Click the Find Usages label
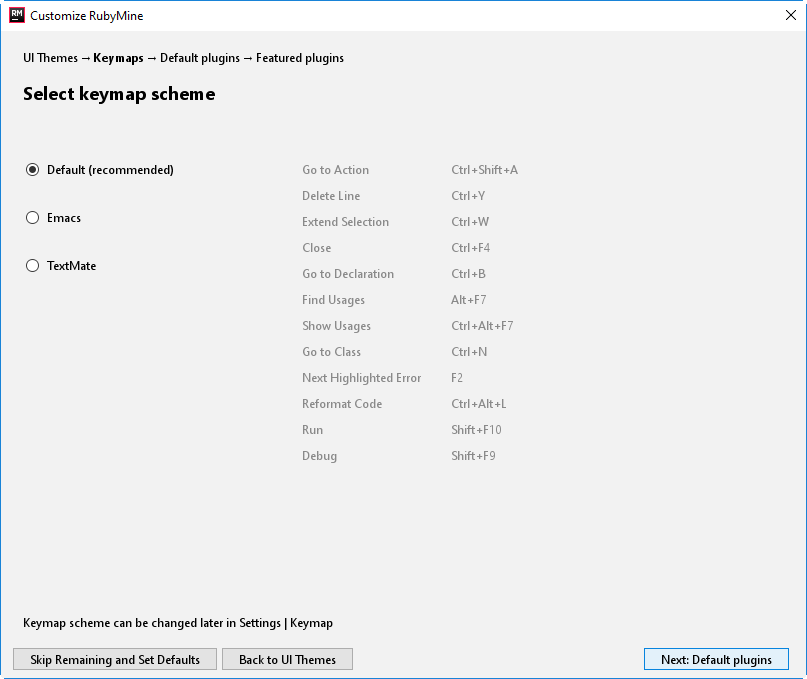The image size is (807, 679). 334,300
